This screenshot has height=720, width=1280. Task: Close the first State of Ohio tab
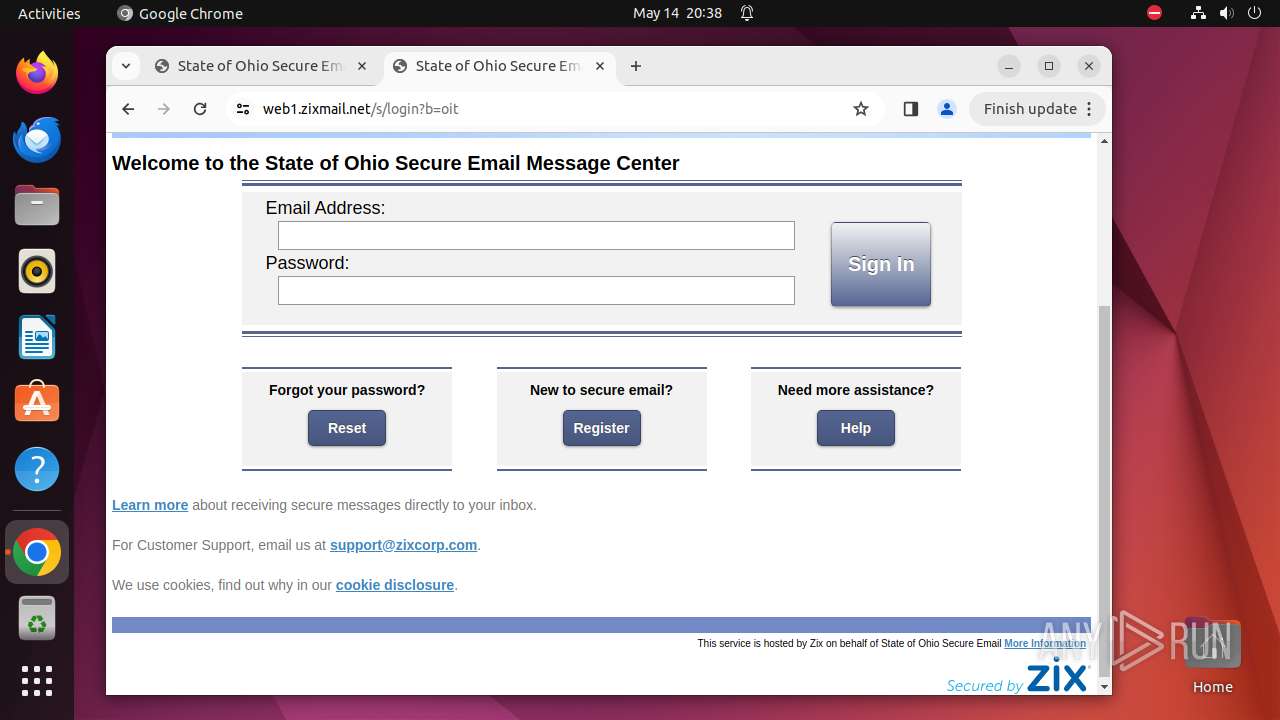(362, 66)
